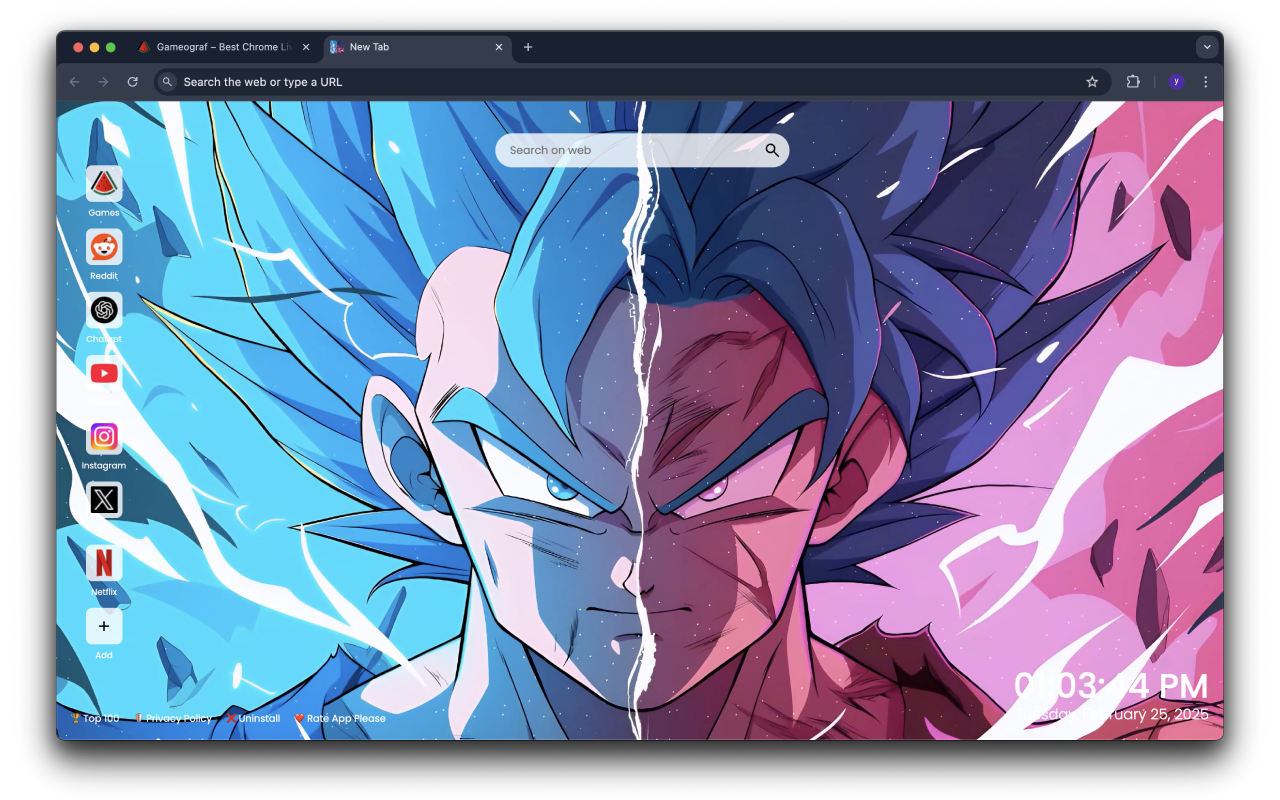Open the Top 100 link

[95, 718]
